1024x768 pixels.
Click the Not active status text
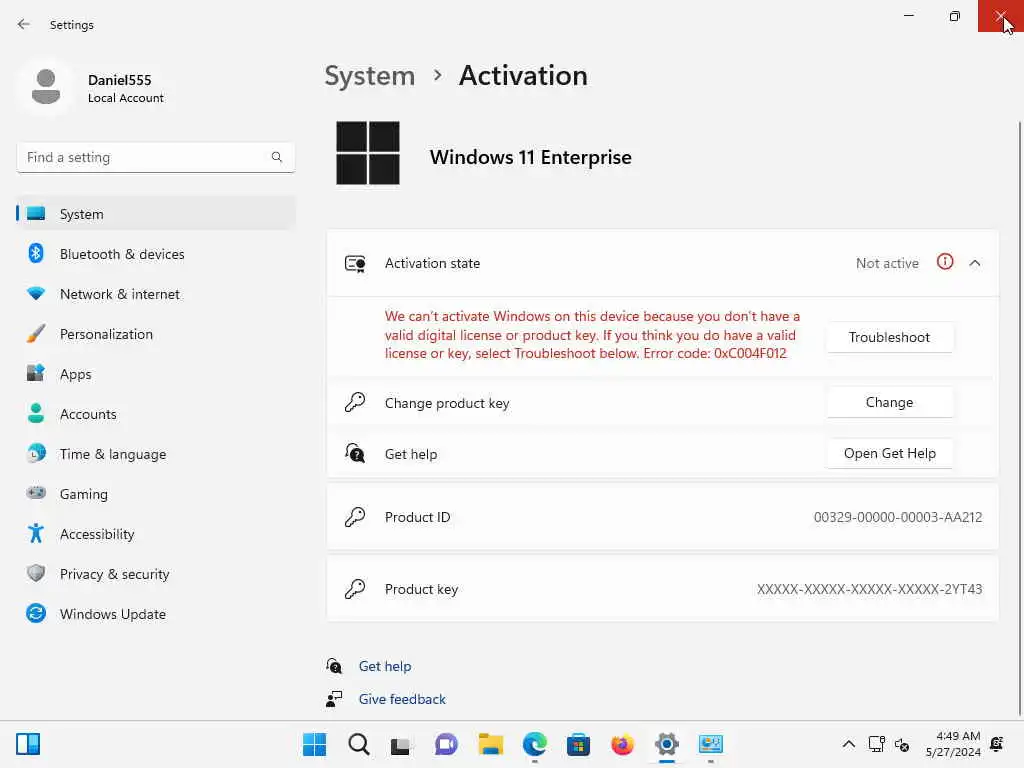point(887,263)
